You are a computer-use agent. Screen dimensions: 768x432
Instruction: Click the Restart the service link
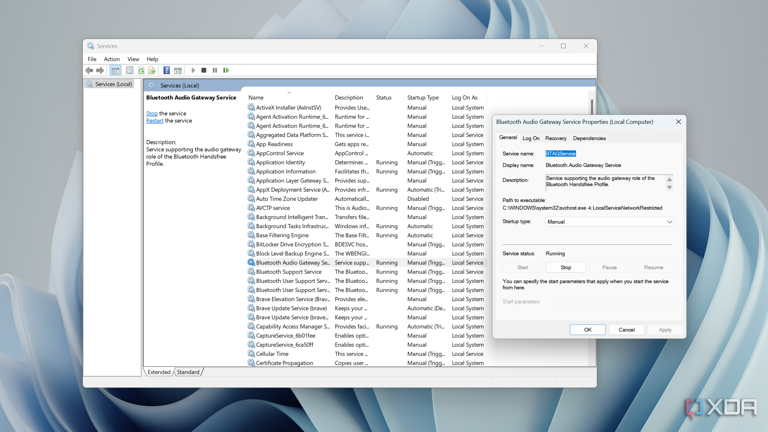155,121
